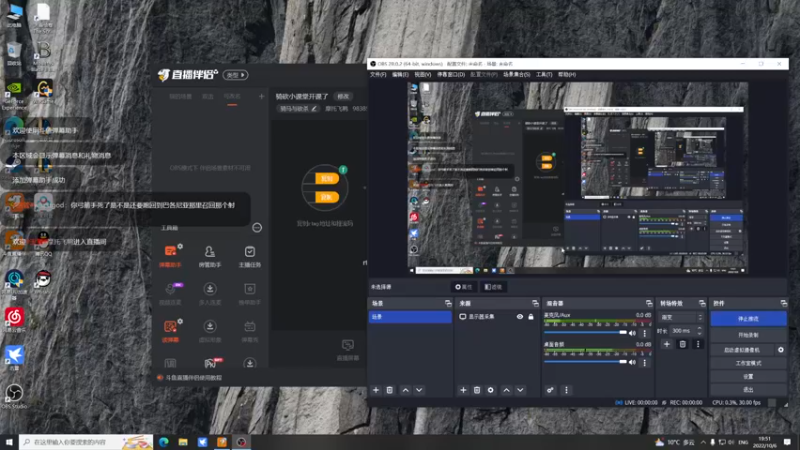800x450 pixels.
Task: Click the 退出 button in OBS controls
Action: tap(748, 390)
